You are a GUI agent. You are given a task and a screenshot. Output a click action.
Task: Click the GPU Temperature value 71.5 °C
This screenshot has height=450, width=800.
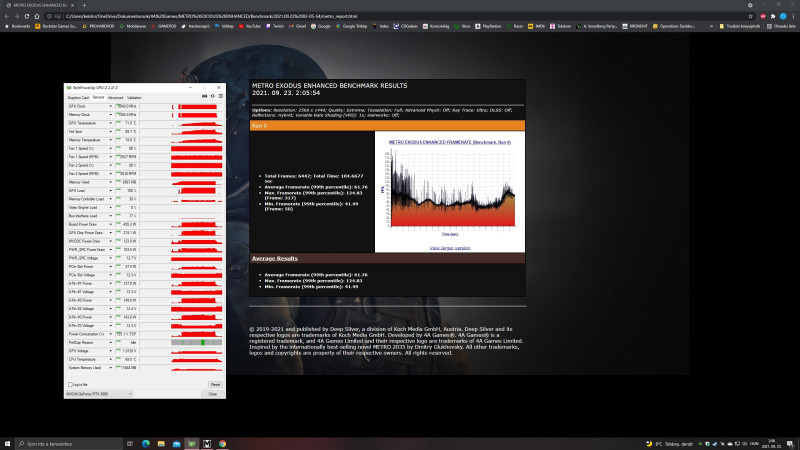tap(126, 123)
